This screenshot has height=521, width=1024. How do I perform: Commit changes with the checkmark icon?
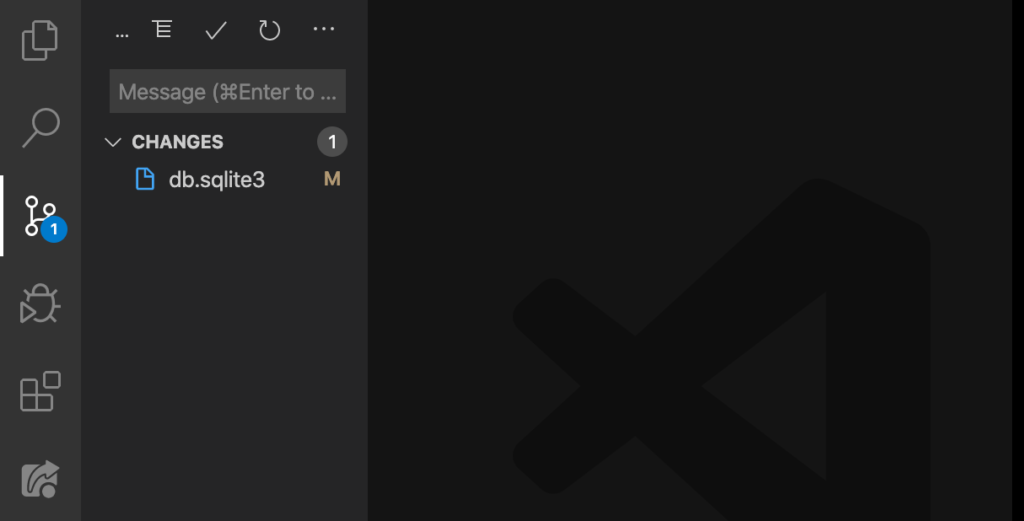(216, 30)
